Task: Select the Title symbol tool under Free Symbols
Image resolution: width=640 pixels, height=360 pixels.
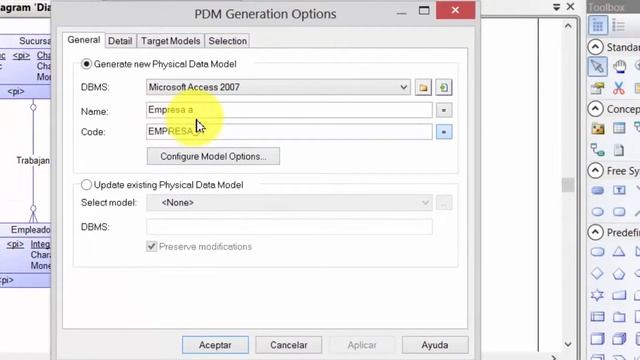Action: point(598,190)
